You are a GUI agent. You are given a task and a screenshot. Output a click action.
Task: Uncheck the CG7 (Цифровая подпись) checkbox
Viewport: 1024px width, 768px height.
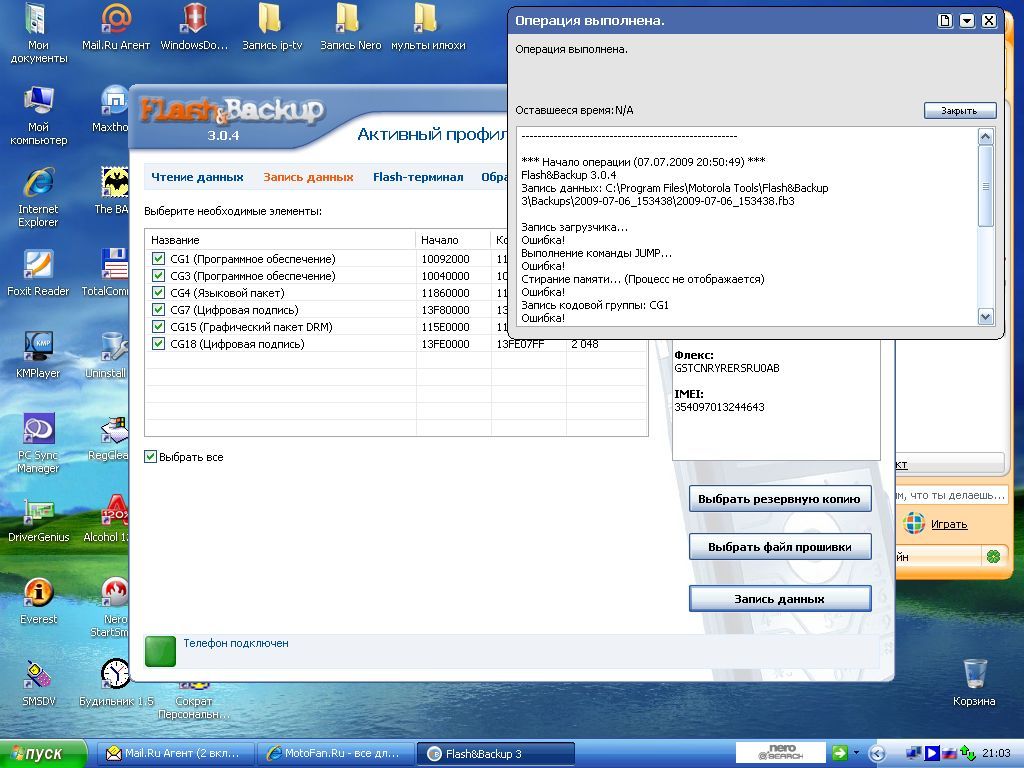pyautogui.click(x=158, y=310)
